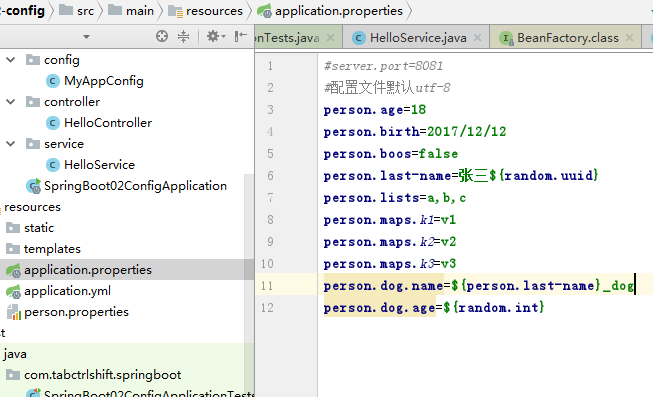Click the main breadcrumb
The width and height of the screenshot is (653, 397).
(140, 11)
